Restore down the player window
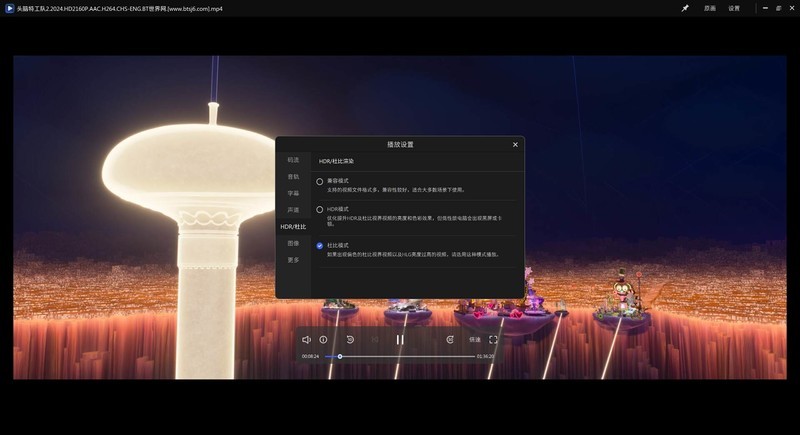800x435 pixels. pos(779,8)
